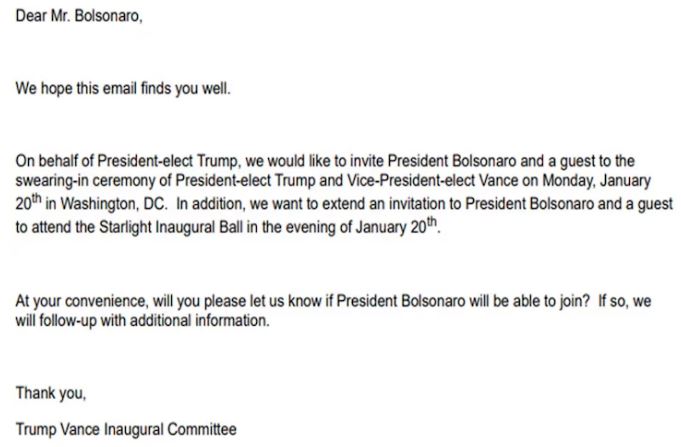Image resolution: width=681 pixels, height=447 pixels.
Task: Click 'Washington, DC' in the paragraph
Action: click(x=114, y=204)
